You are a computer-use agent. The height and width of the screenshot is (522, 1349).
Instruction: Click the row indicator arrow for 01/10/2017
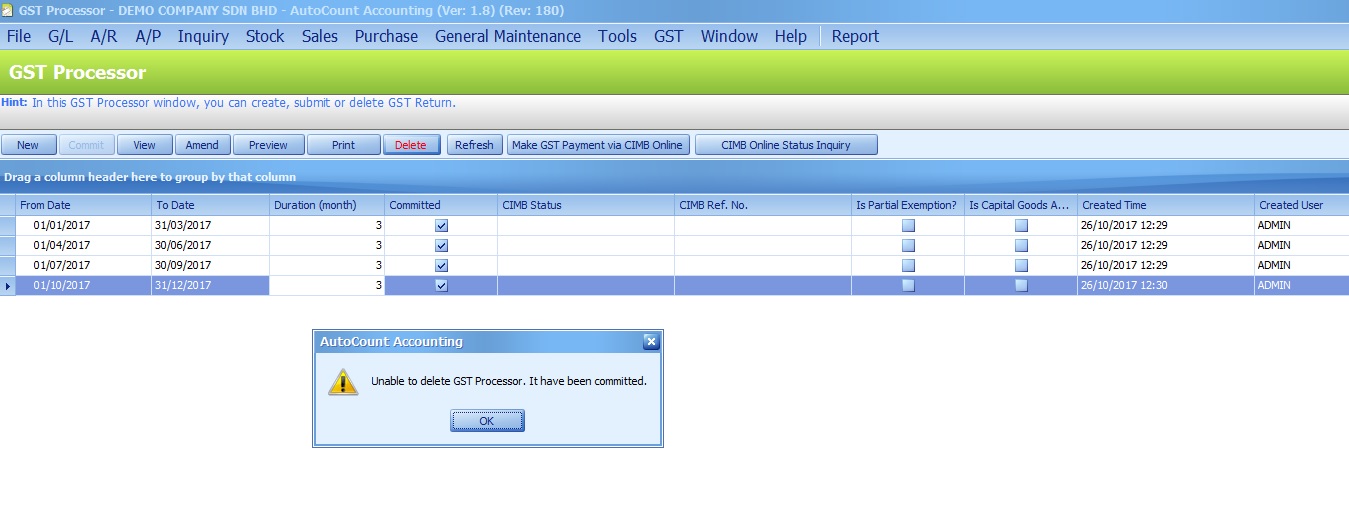[8, 286]
